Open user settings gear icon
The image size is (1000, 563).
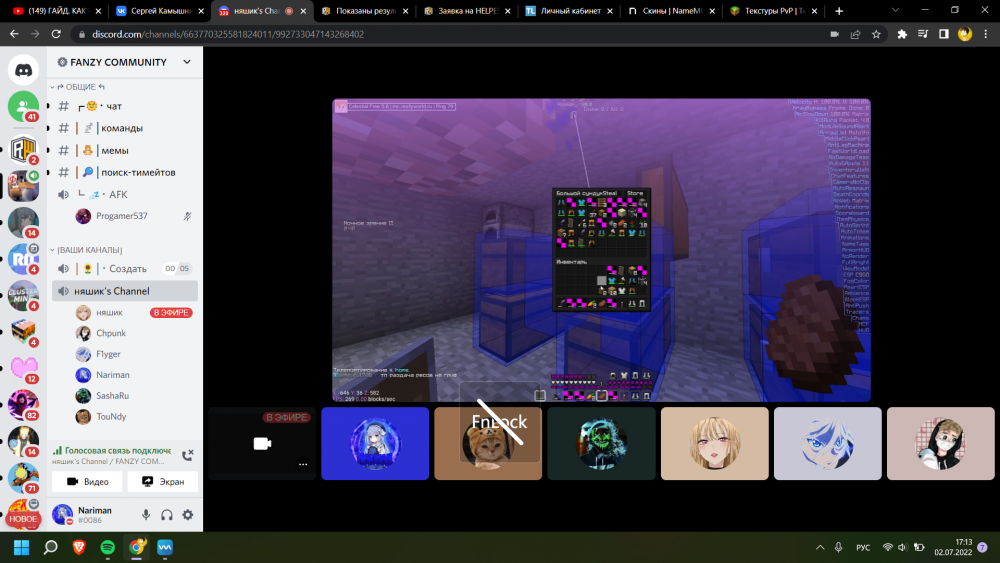[188, 515]
